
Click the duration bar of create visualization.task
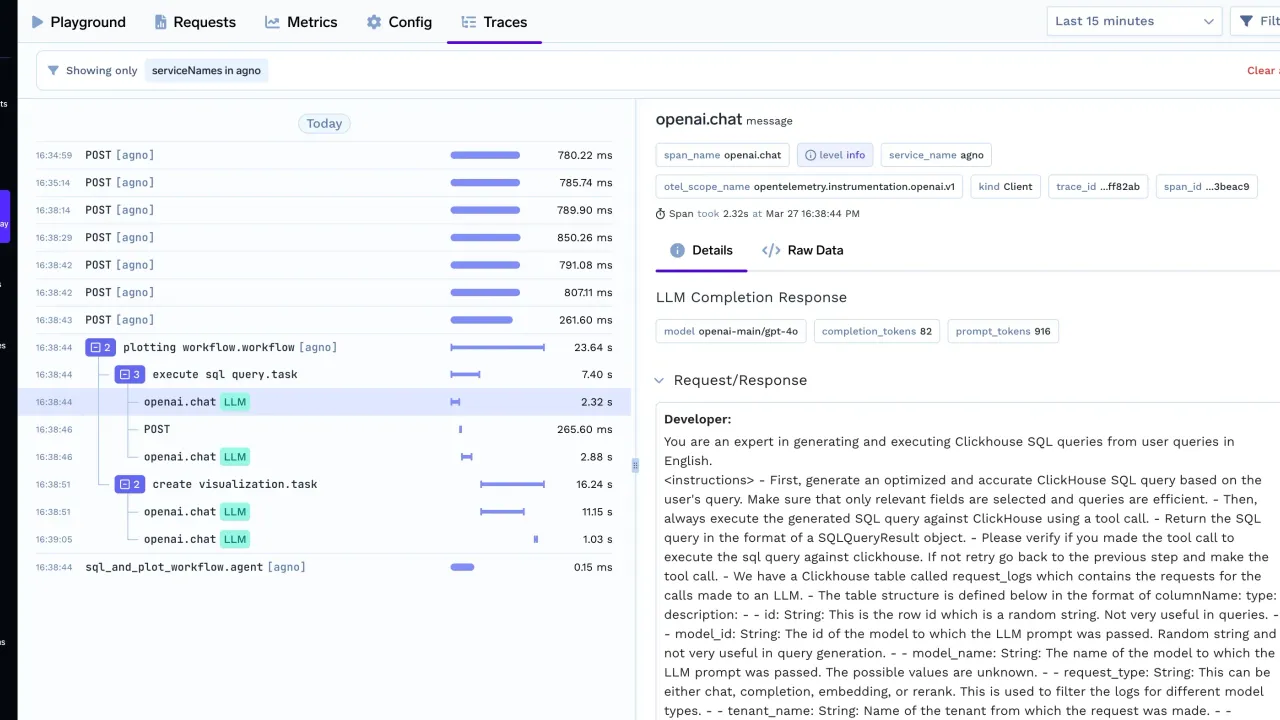pyautogui.click(x=513, y=484)
